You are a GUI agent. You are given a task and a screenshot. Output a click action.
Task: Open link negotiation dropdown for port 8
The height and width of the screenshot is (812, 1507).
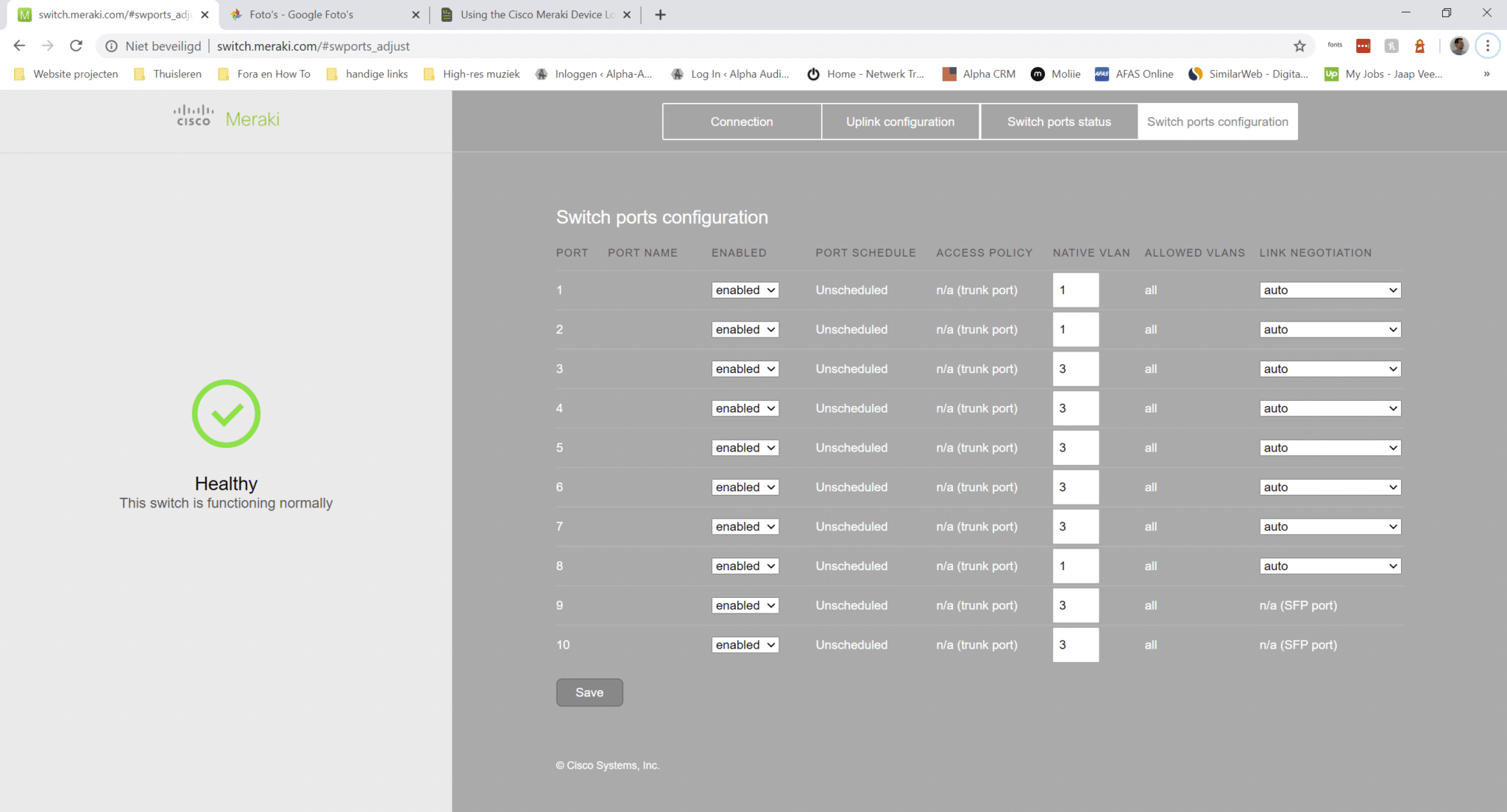click(1330, 566)
